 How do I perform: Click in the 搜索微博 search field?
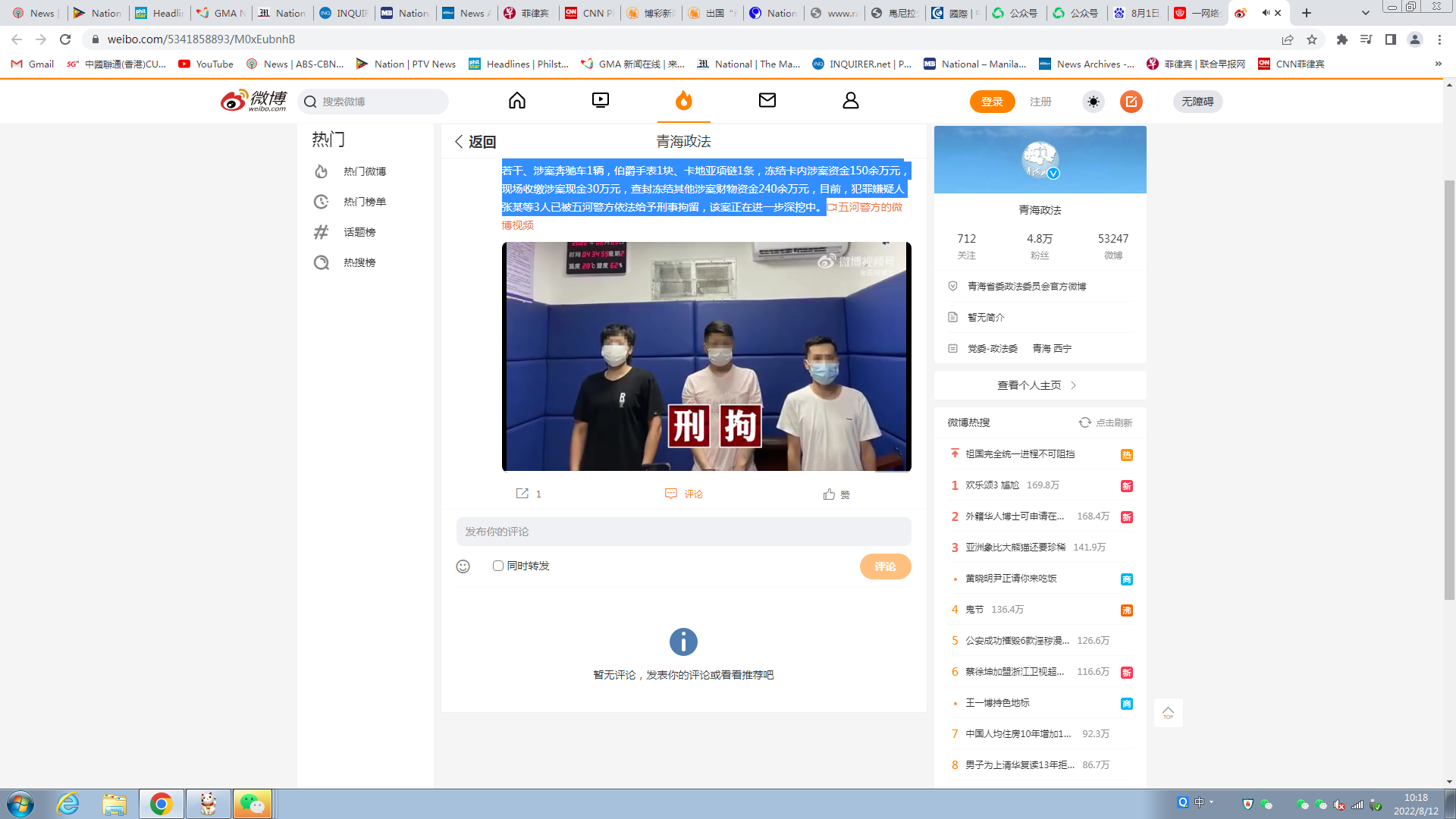pos(373,102)
